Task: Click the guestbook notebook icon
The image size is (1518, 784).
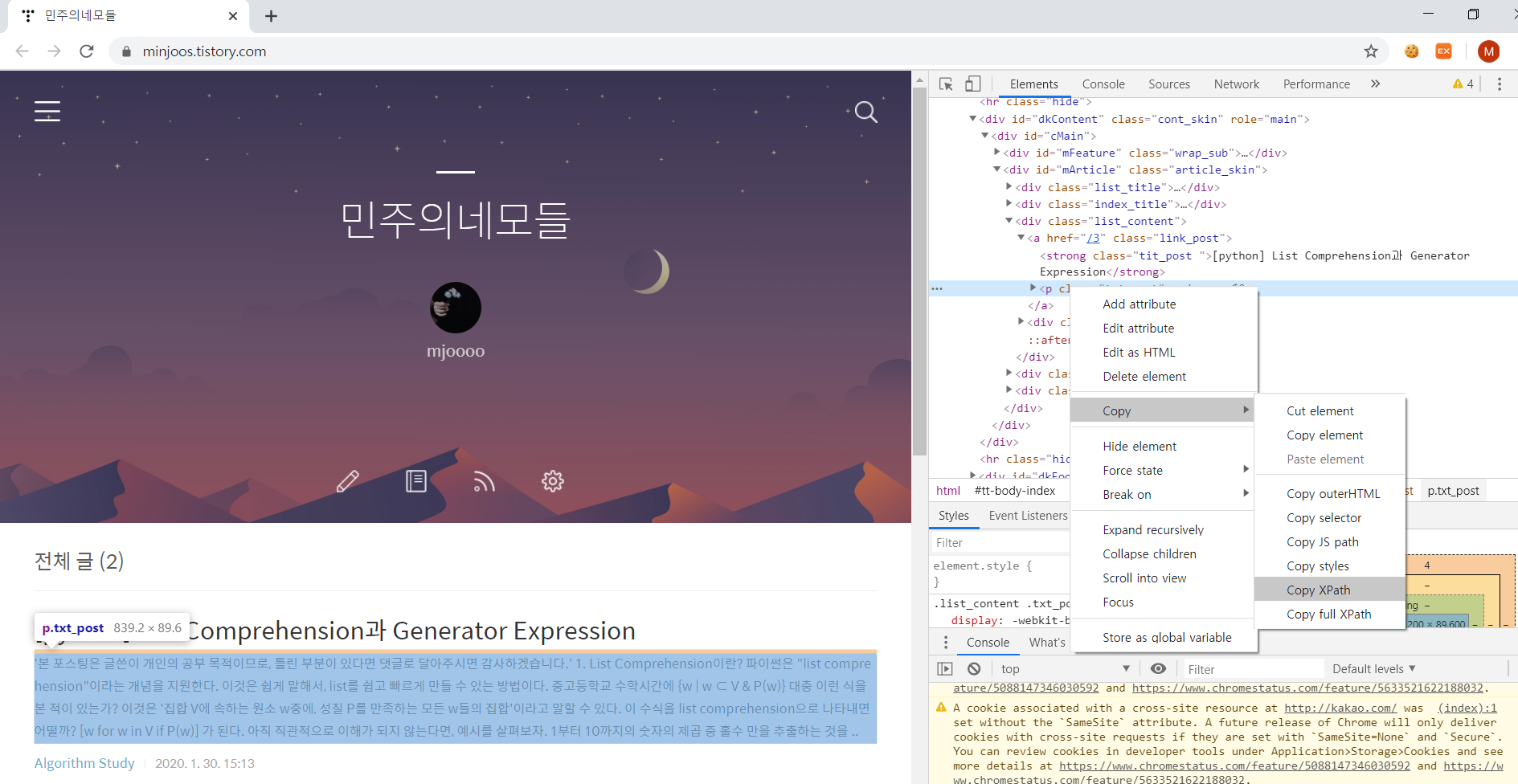Action: (415, 481)
